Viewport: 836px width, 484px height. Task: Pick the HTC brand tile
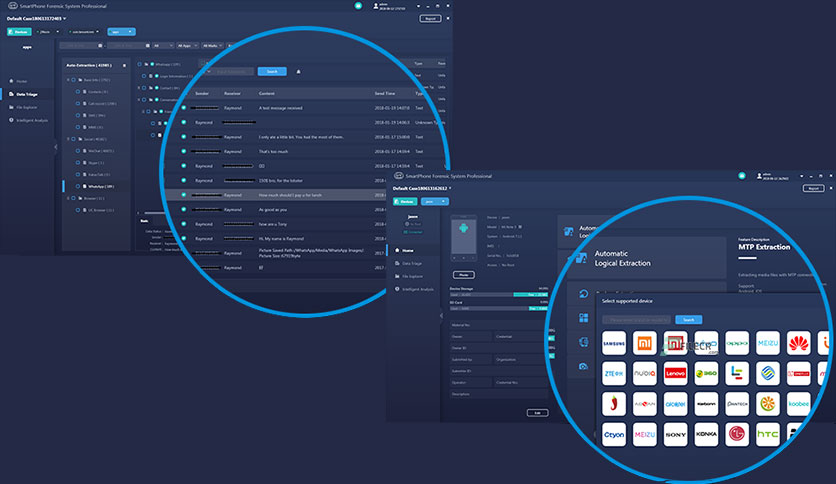coord(768,434)
